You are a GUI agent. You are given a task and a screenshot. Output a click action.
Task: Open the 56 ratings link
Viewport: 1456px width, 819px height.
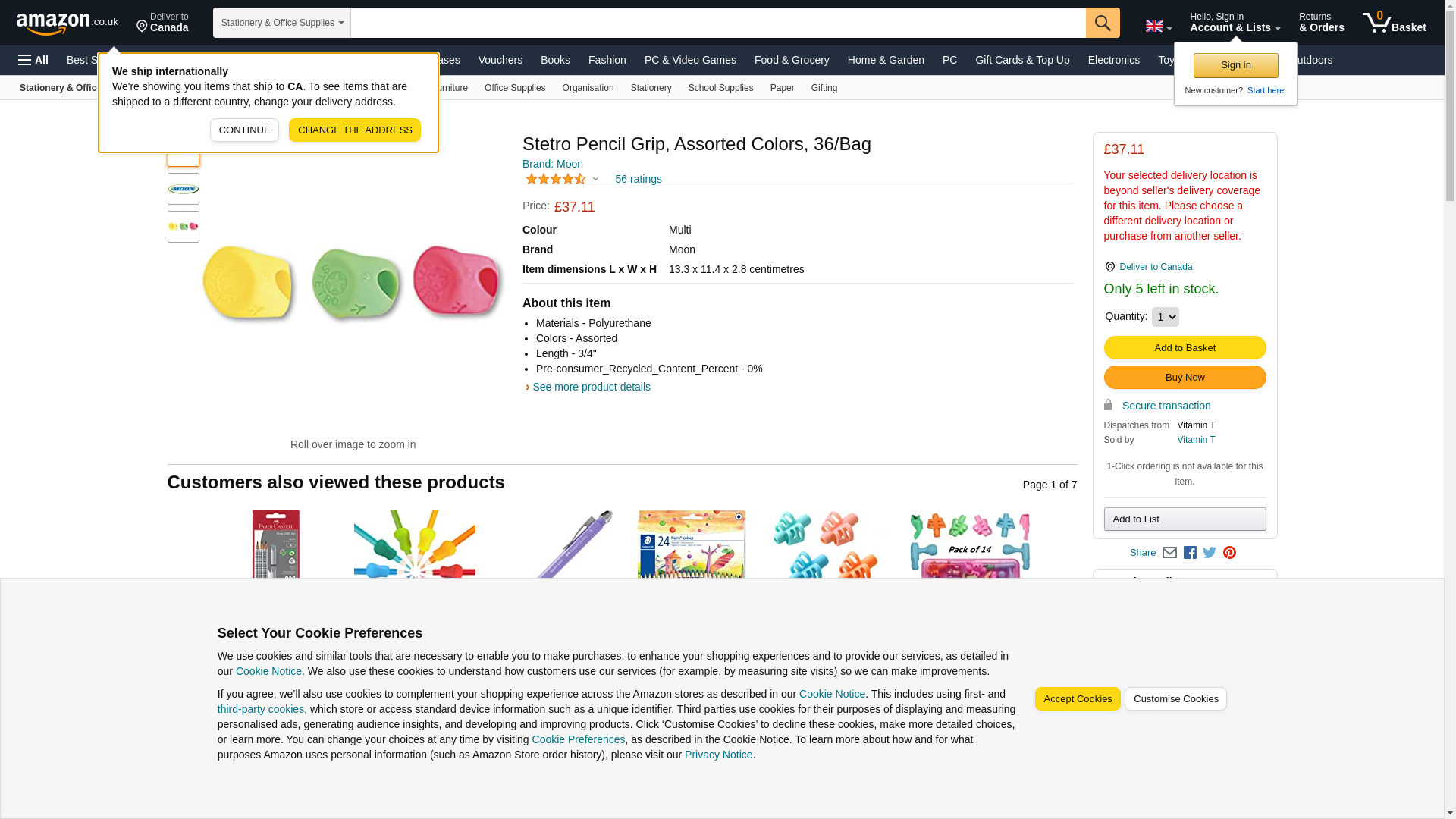coord(638,180)
